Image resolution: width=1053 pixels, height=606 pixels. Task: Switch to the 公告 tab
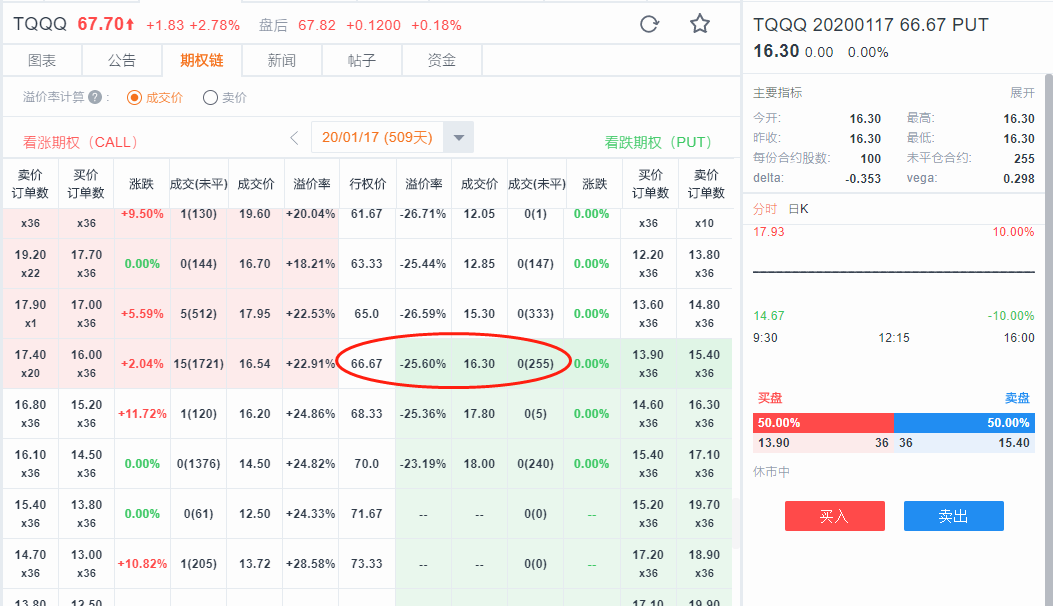[x=122, y=60]
